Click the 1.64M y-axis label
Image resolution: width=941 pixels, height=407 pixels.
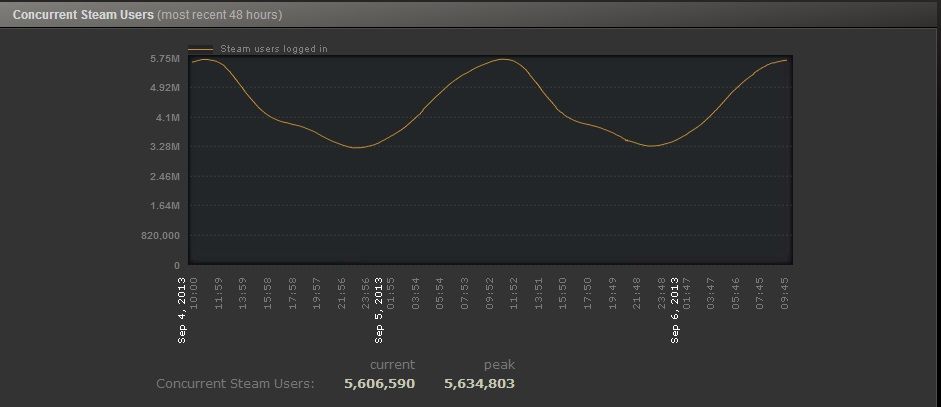(166, 206)
